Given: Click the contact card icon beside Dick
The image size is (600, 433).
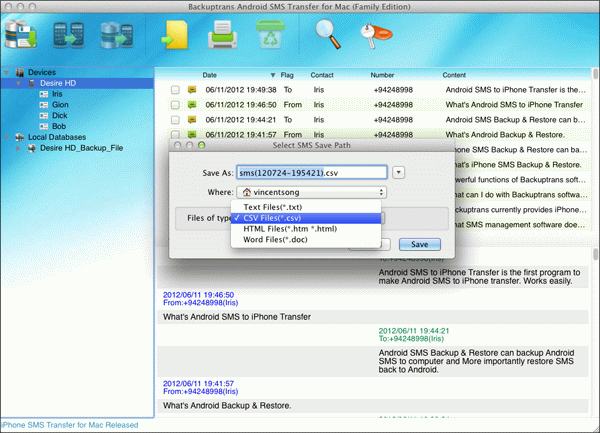Looking at the screenshot, I should [44, 116].
